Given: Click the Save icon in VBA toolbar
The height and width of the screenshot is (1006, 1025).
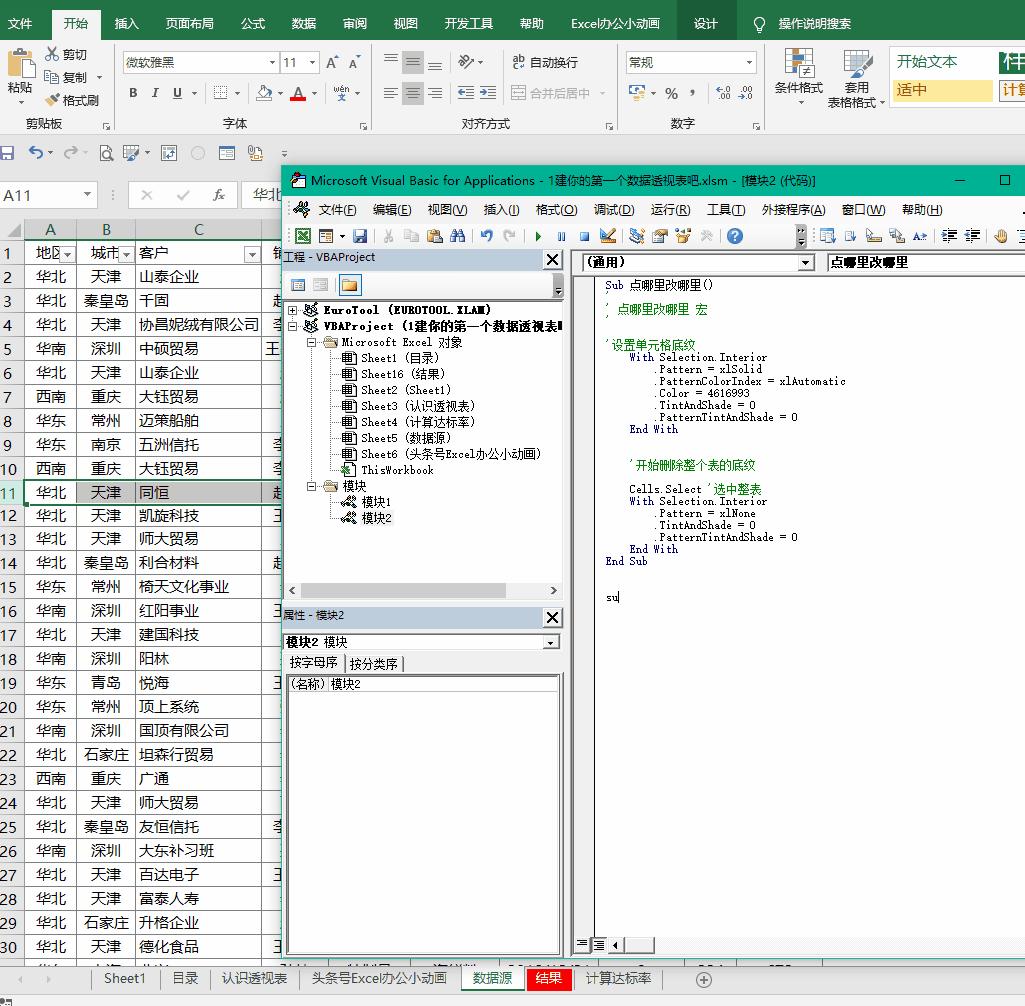Looking at the screenshot, I should click(360, 236).
